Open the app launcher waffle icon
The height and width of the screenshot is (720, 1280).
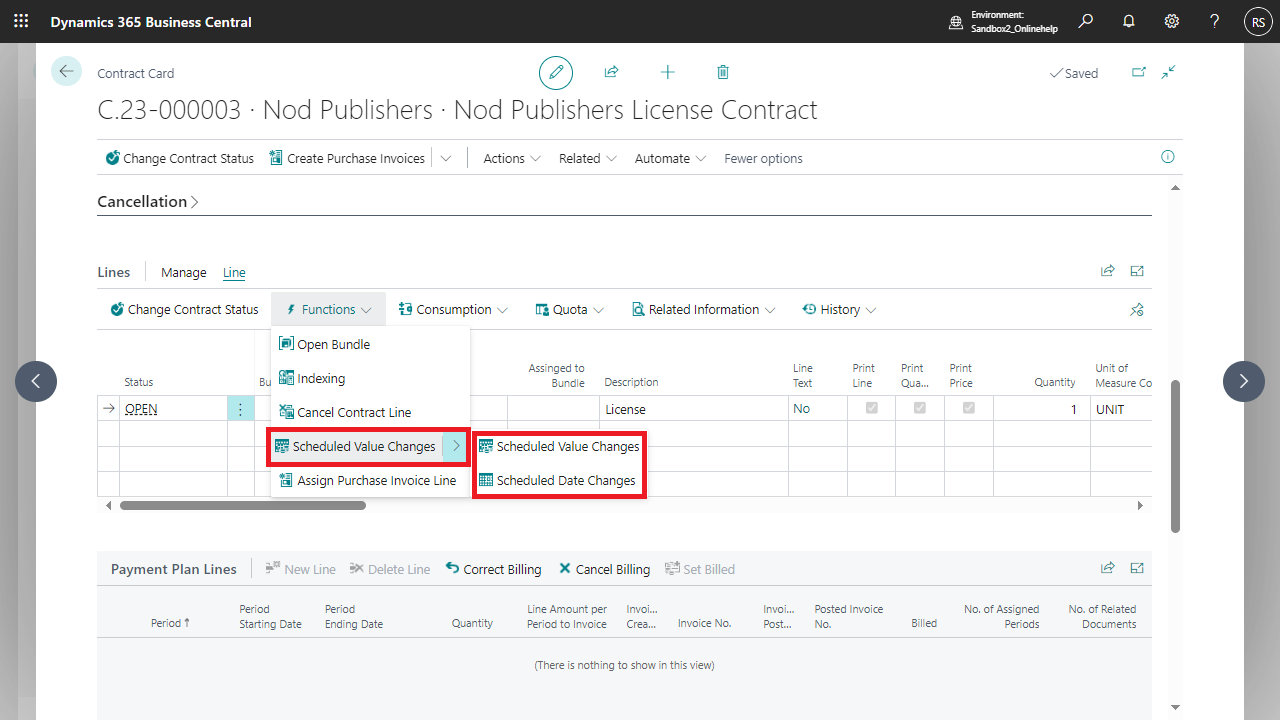21,21
